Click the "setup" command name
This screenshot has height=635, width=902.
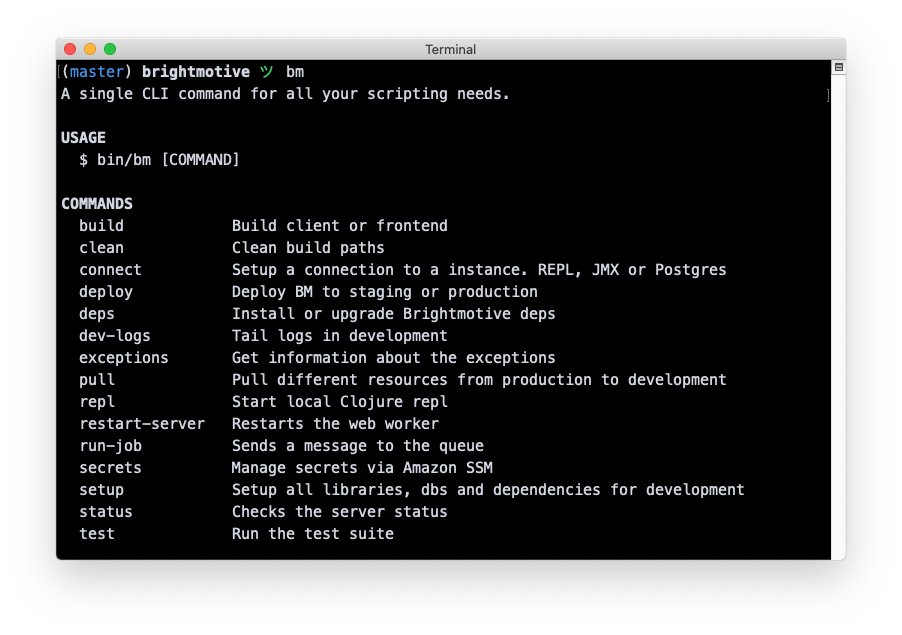pos(101,489)
